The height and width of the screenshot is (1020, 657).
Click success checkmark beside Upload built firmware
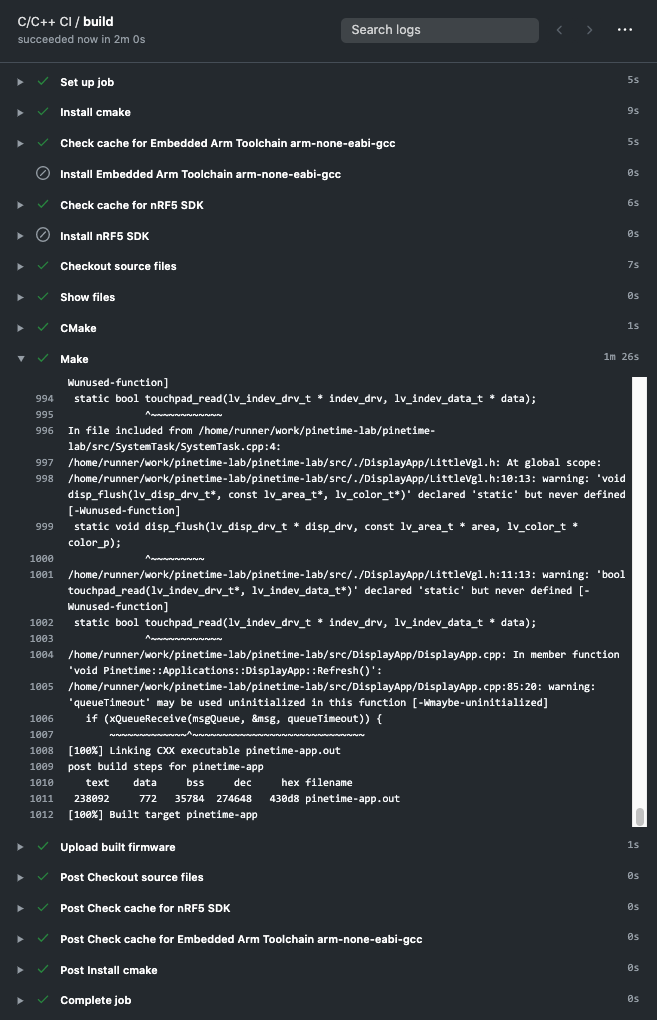pyautogui.click(x=42, y=847)
